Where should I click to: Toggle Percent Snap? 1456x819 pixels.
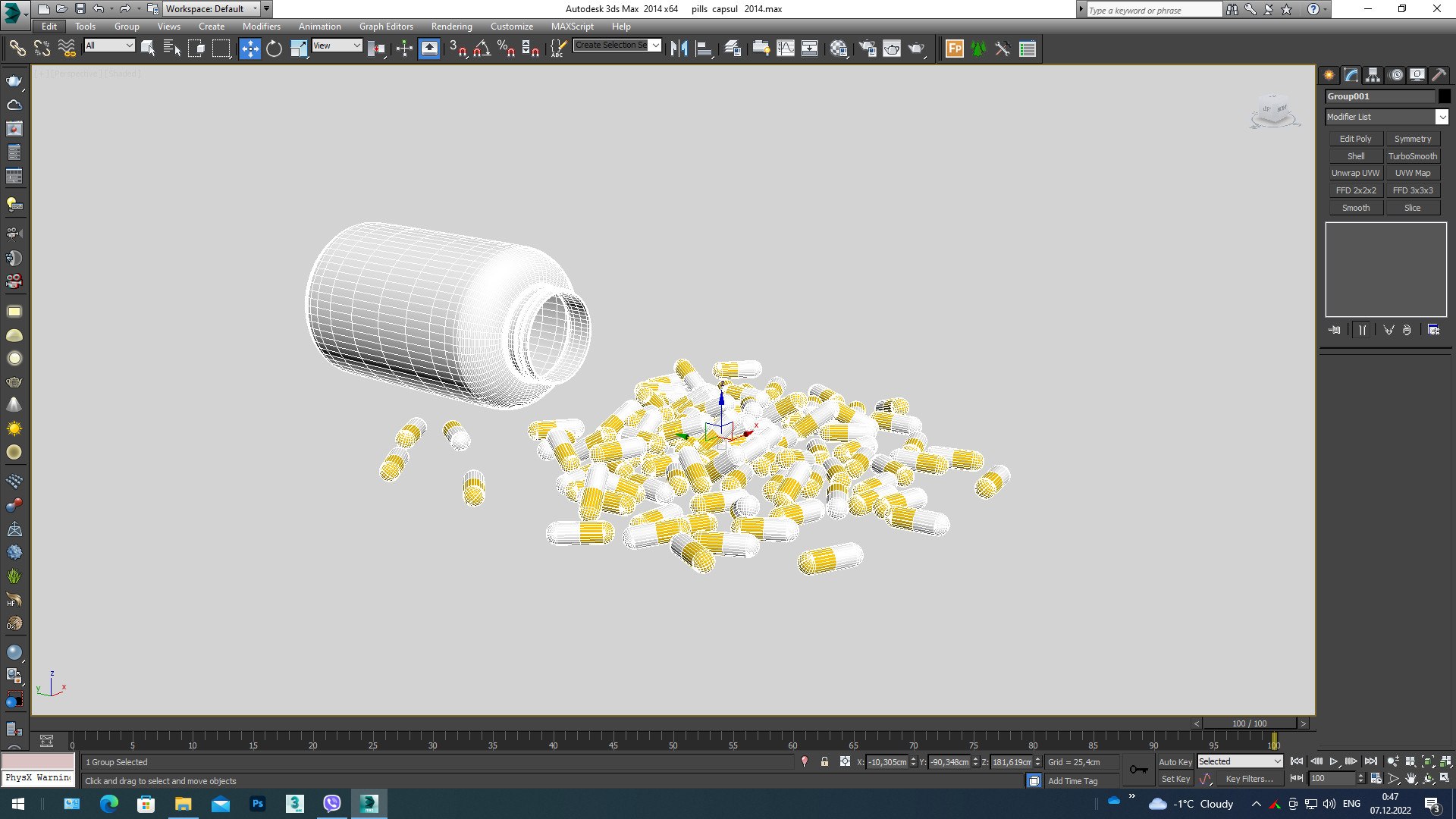point(506,49)
